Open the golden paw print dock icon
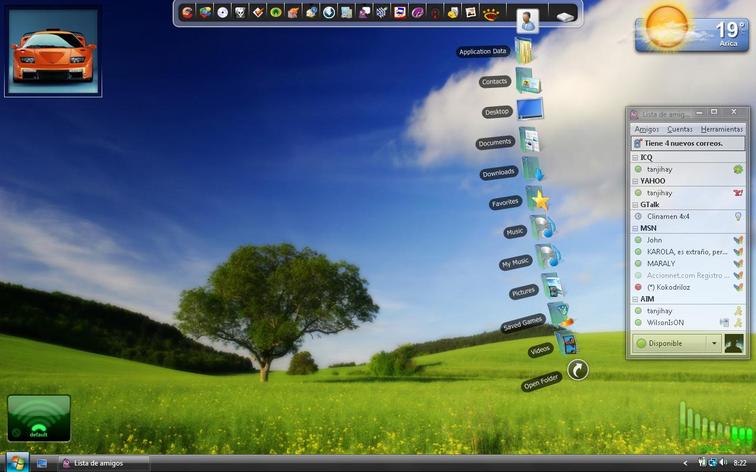 pos(491,14)
